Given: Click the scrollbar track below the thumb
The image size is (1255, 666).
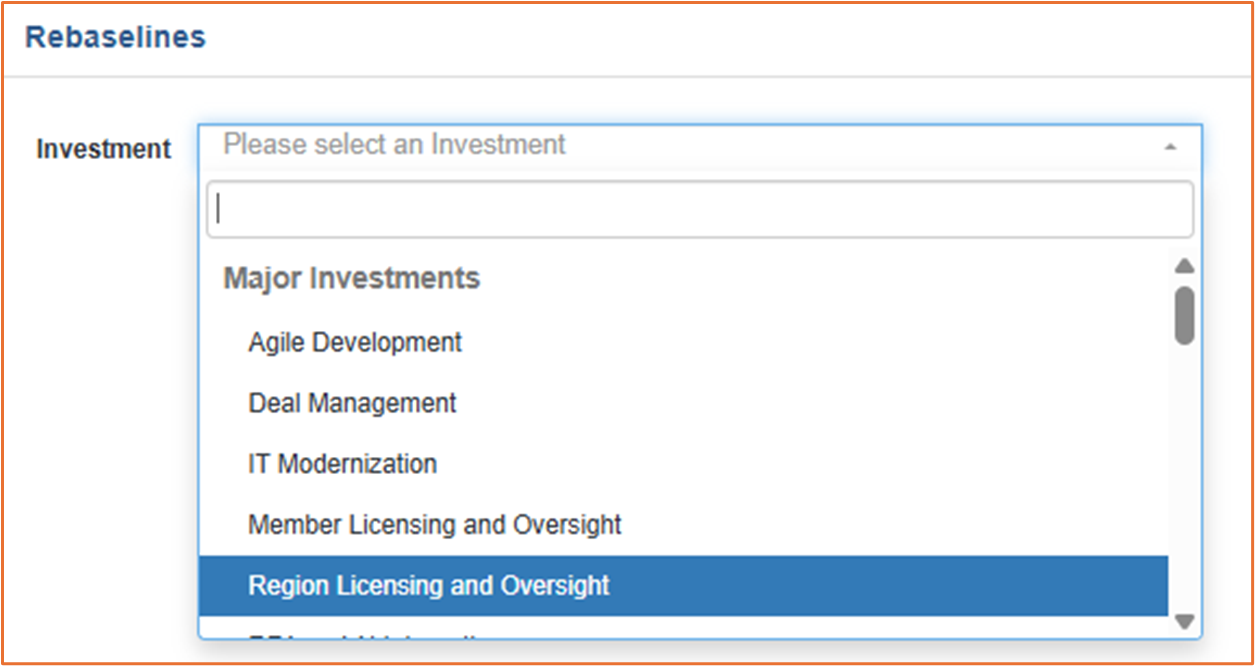Looking at the screenshot, I should point(1184,480).
